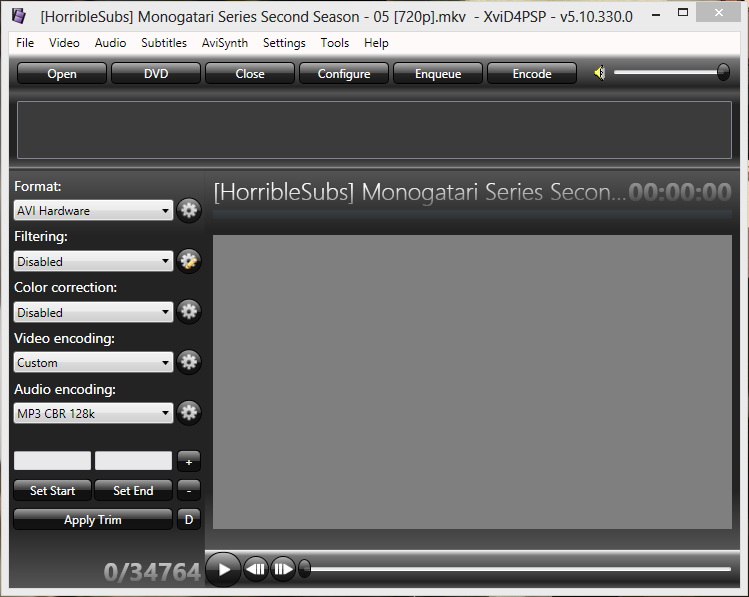Screen dimensions: 749x597
Task: Open the Settings menu
Action: tap(284, 43)
